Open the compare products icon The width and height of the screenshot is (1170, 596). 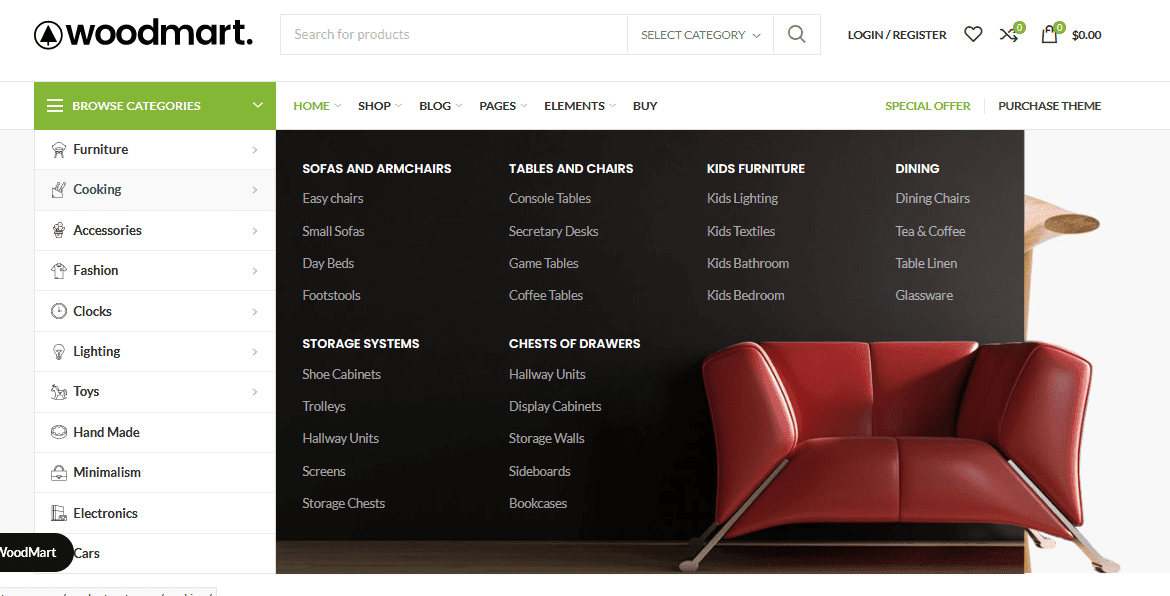(1009, 34)
